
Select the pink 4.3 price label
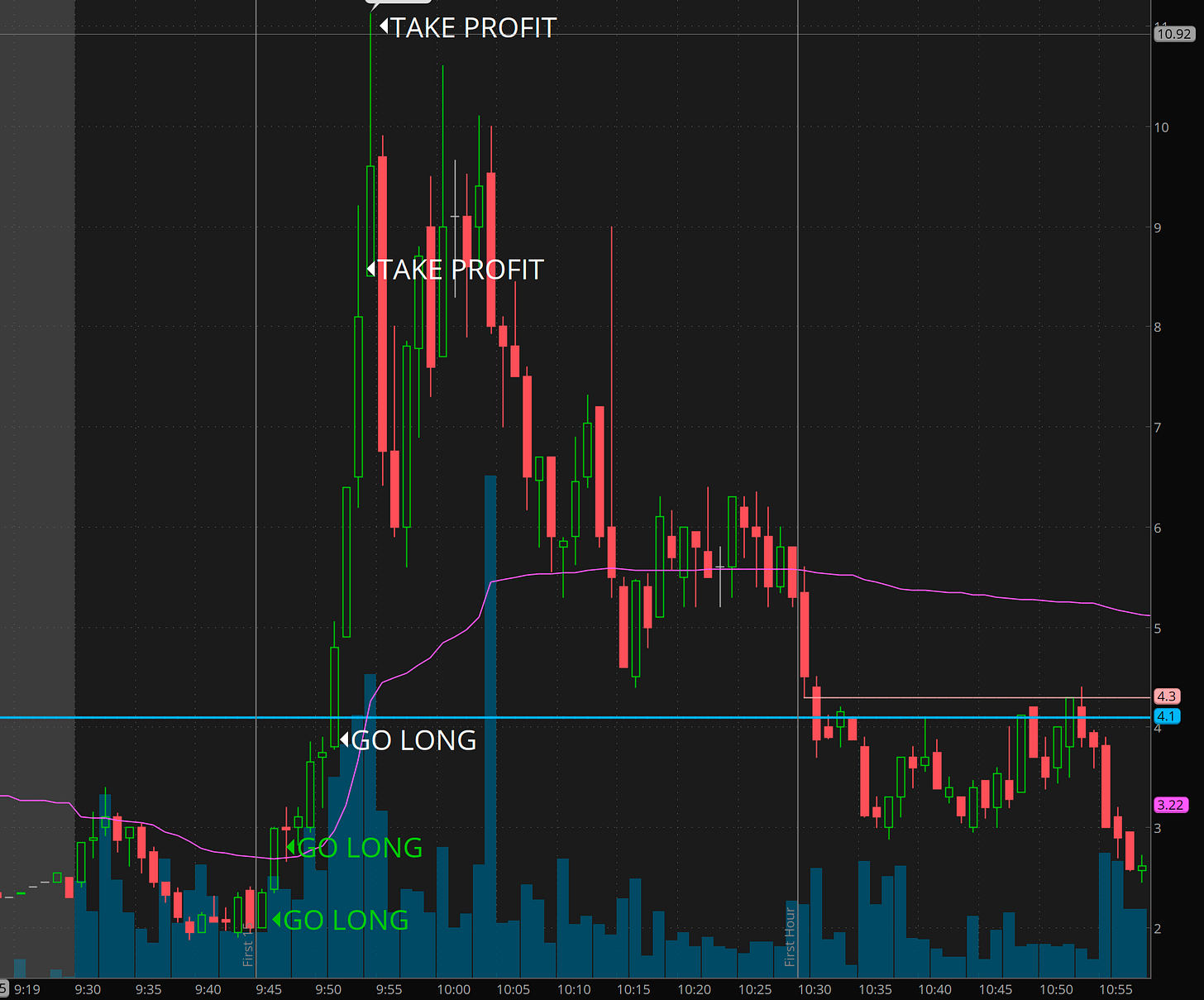click(1166, 696)
